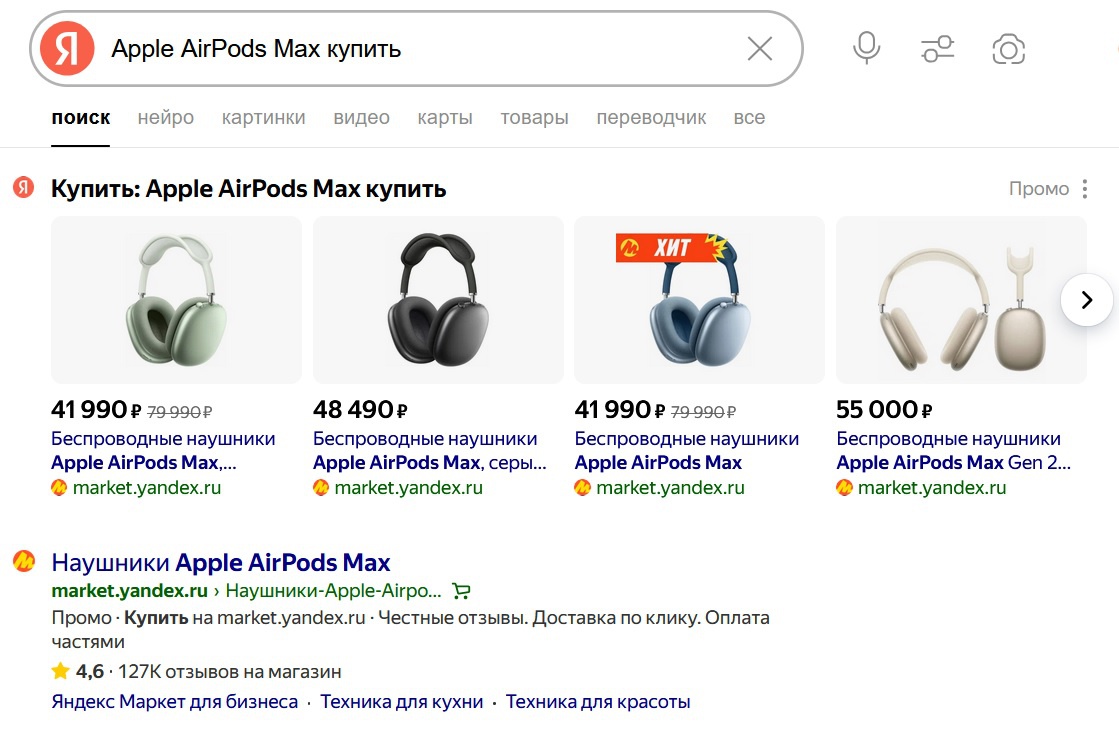Switch to the «картинки» tab
The width and height of the screenshot is (1119, 735).
pos(264,118)
